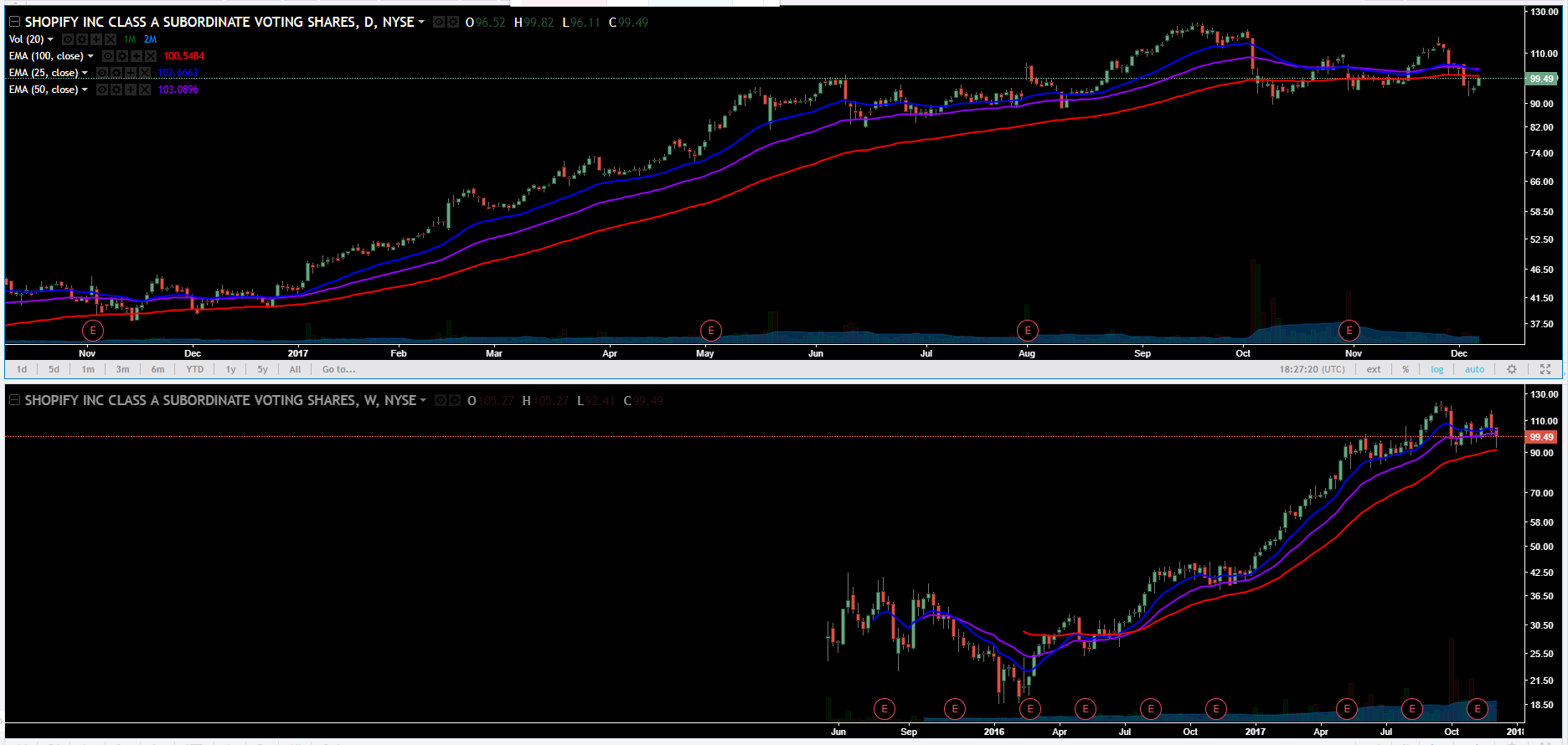The height and width of the screenshot is (745, 1568).
Task: Open chart properties gear in bottom toolbar
Action: pos(1512,369)
